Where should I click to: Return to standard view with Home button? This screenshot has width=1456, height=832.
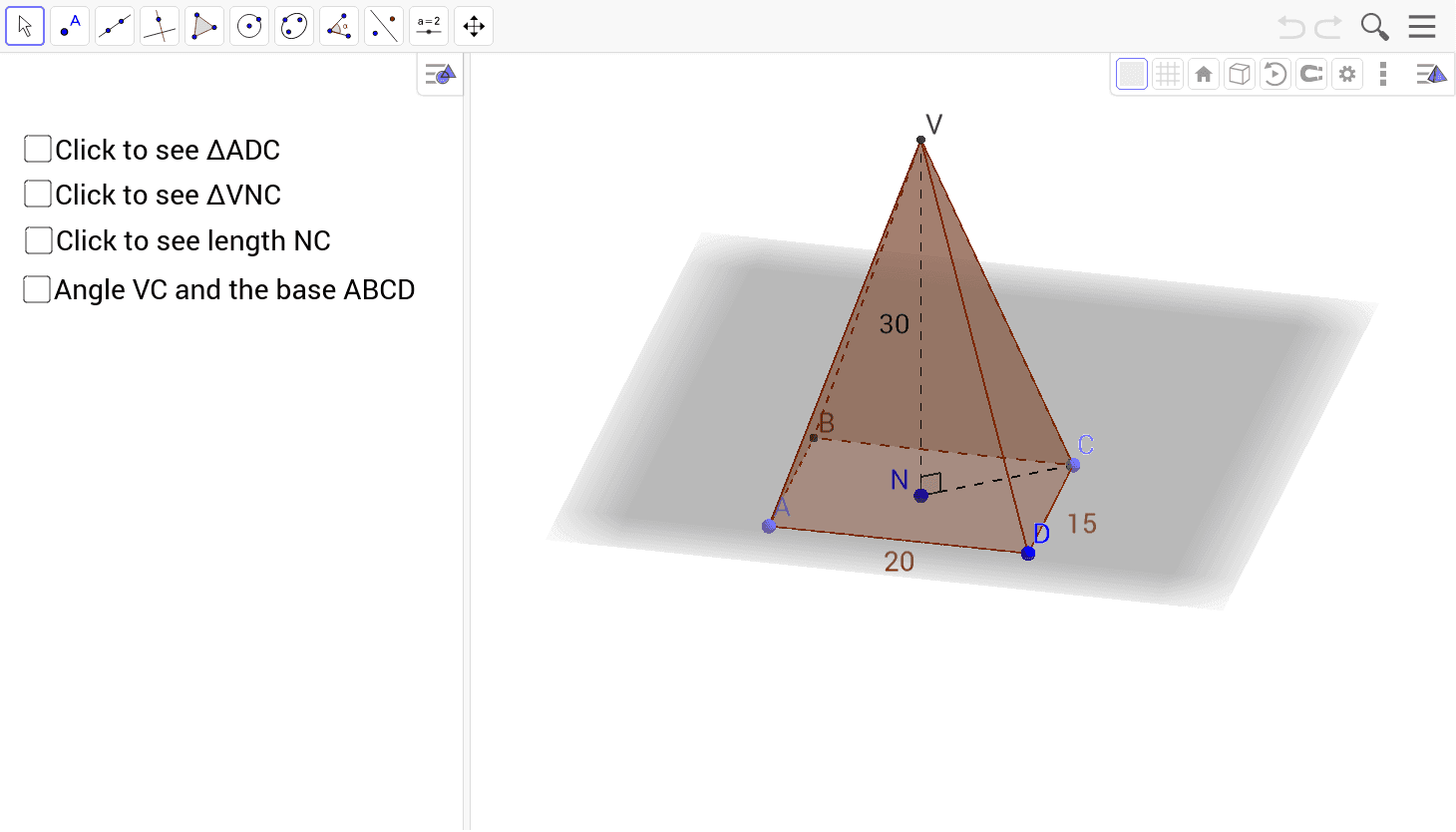tap(1203, 73)
